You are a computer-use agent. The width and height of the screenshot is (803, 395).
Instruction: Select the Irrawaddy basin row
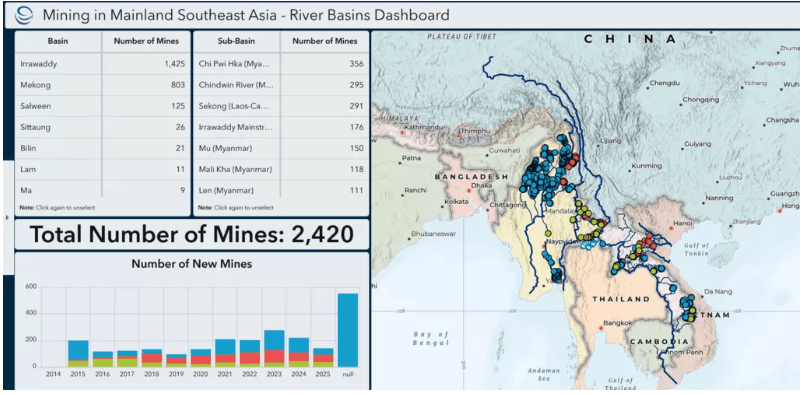[102, 64]
